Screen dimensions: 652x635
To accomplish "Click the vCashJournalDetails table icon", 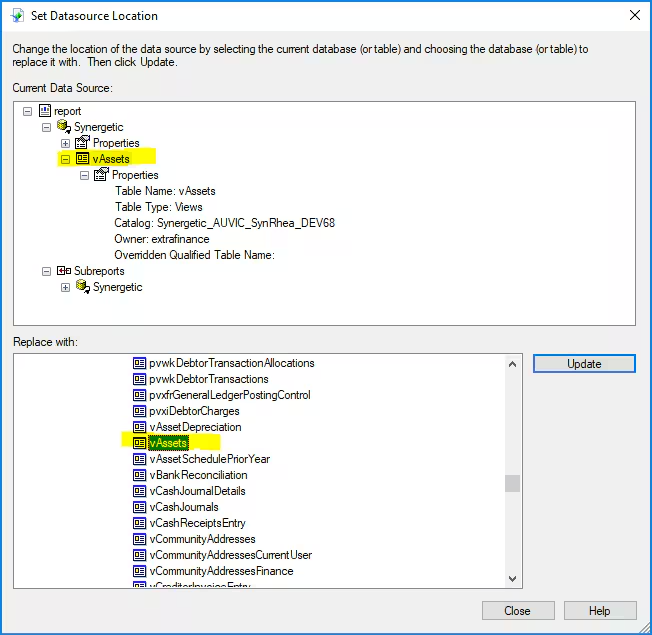I will [139, 491].
